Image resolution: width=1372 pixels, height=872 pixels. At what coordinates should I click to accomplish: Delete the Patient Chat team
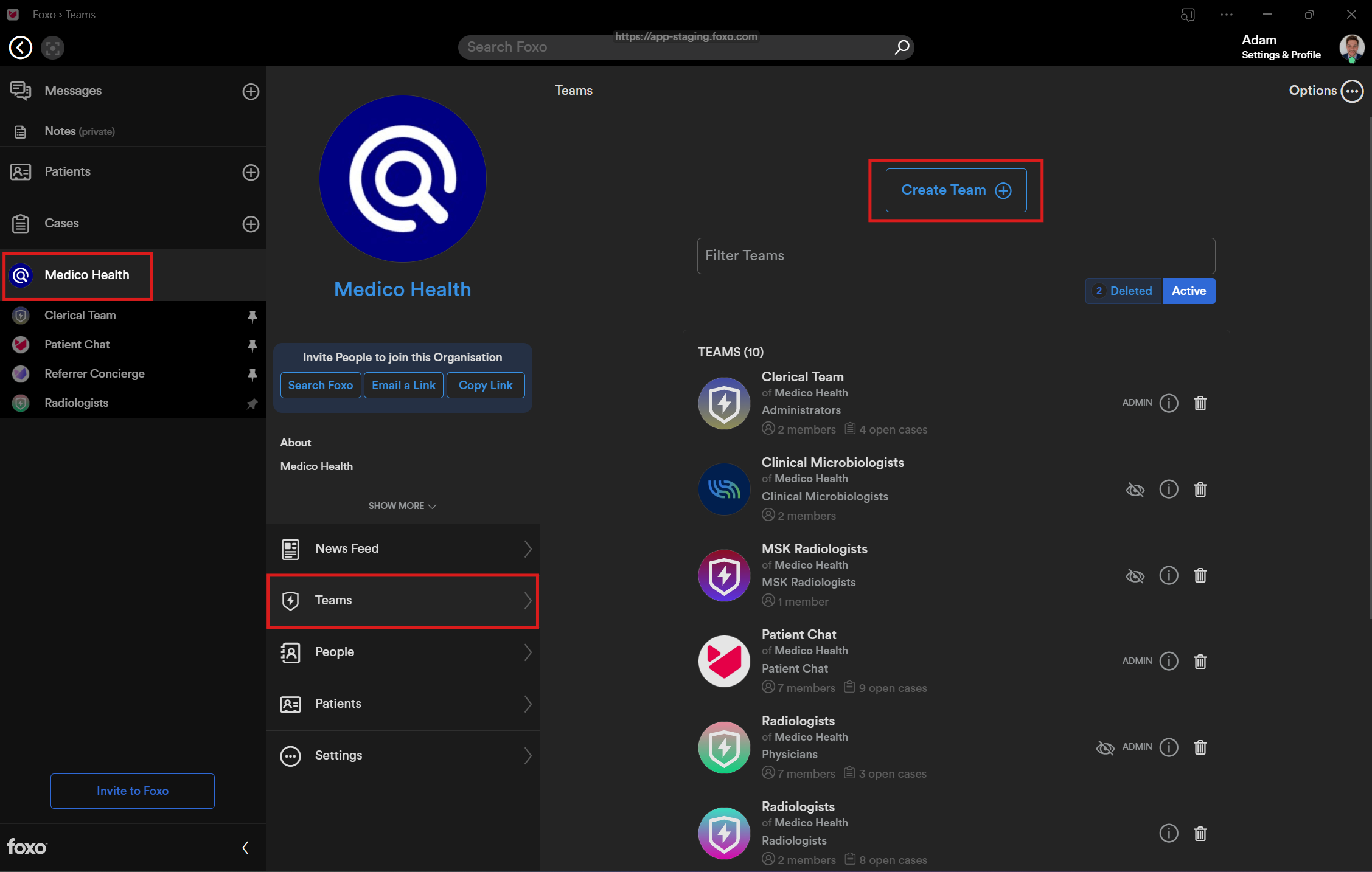click(x=1200, y=661)
